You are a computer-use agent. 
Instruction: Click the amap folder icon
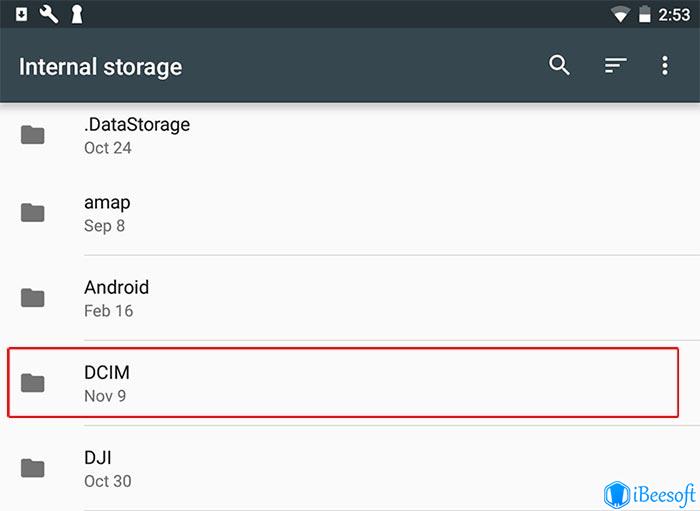(x=33, y=212)
